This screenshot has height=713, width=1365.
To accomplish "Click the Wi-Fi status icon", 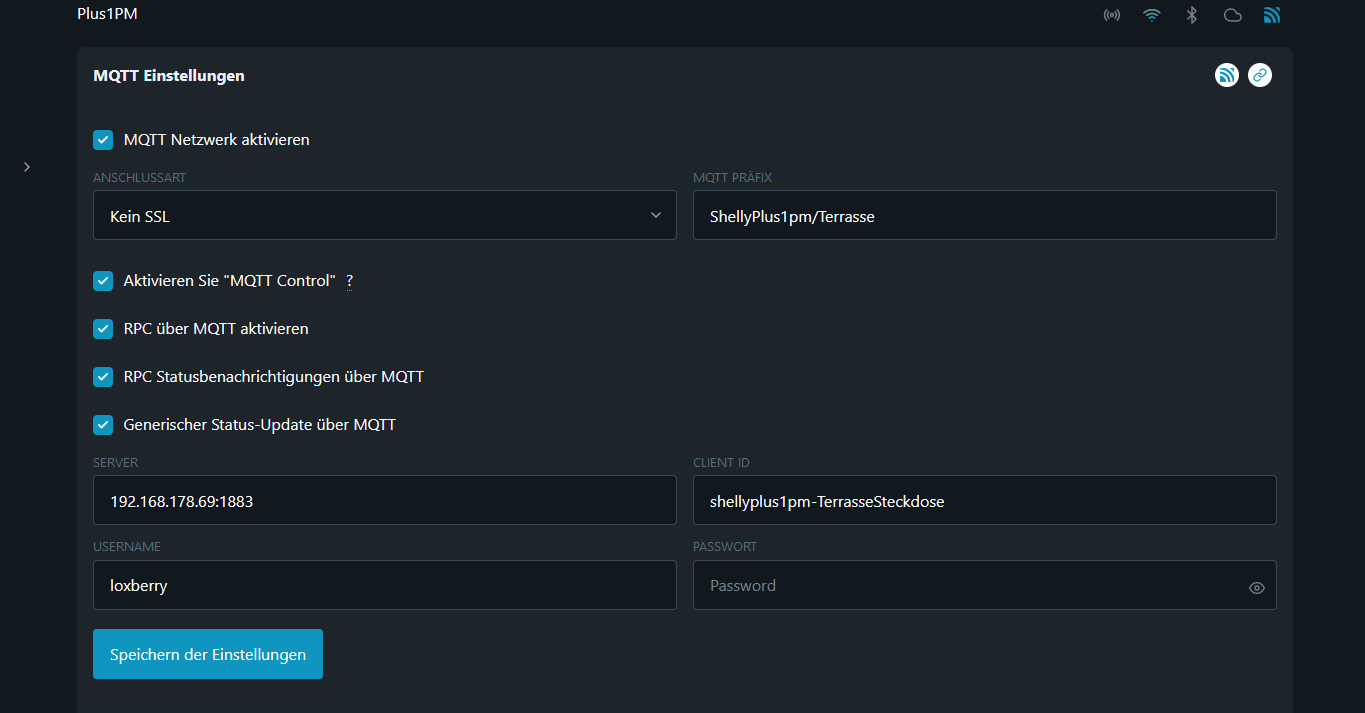I will click(1152, 15).
